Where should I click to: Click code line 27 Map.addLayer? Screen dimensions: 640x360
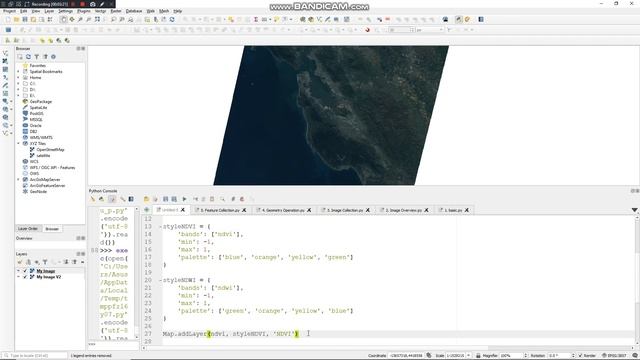pyautogui.click(x=231, y=334)
